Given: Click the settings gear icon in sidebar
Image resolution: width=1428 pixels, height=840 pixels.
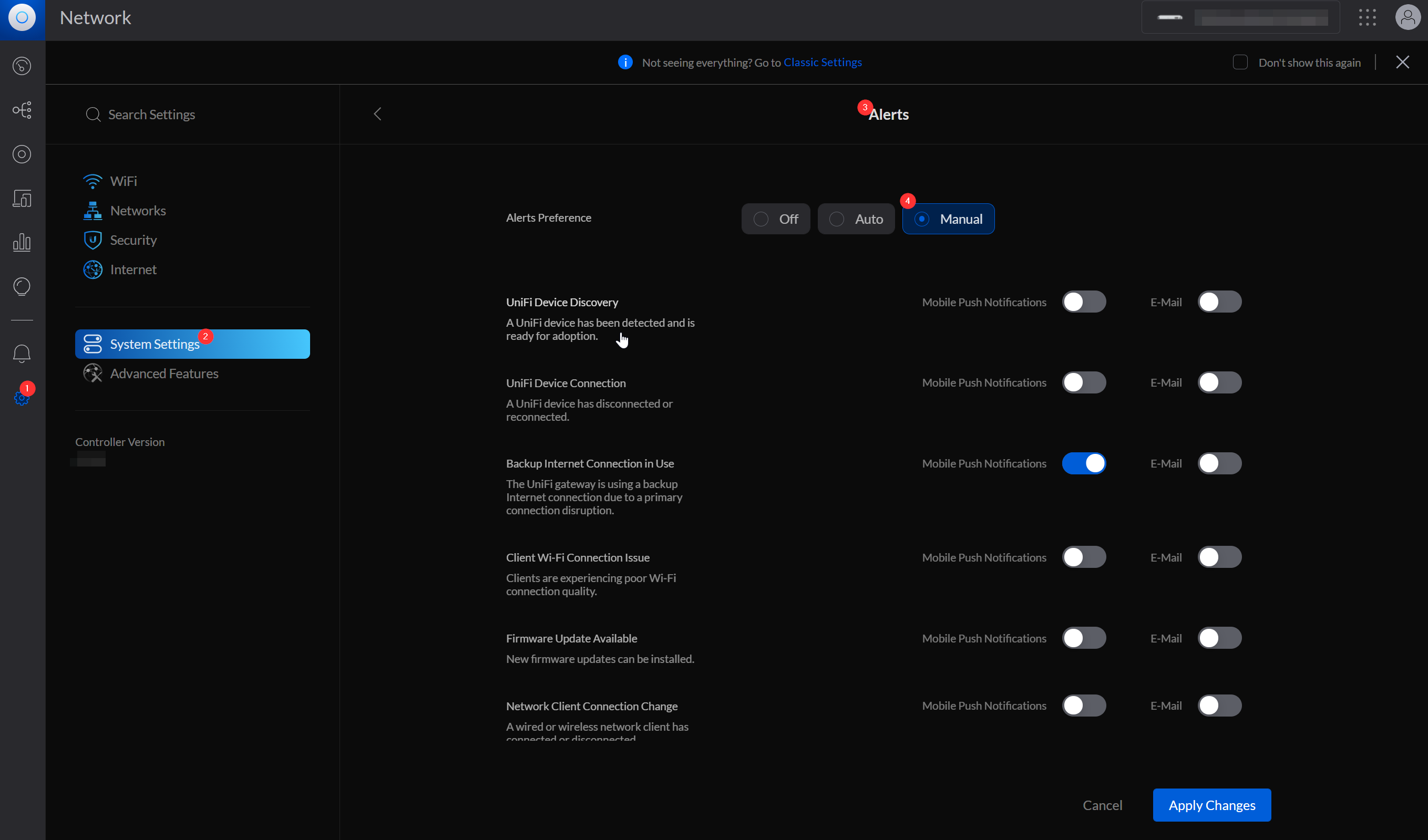Looking at the screenshot, I should pos(22,398).
